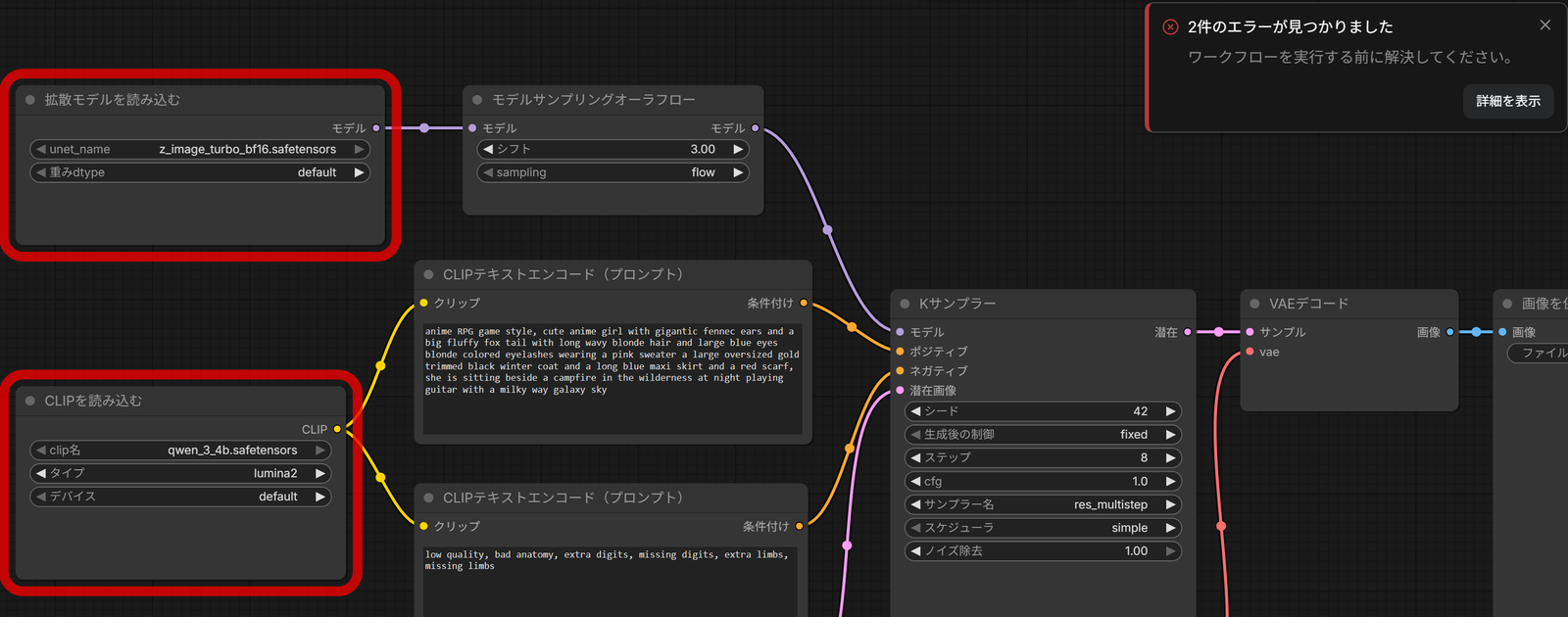Open the unet_name model selector
The width and height of the screenshot is (1568, 617).
click(x=200, y=149)
